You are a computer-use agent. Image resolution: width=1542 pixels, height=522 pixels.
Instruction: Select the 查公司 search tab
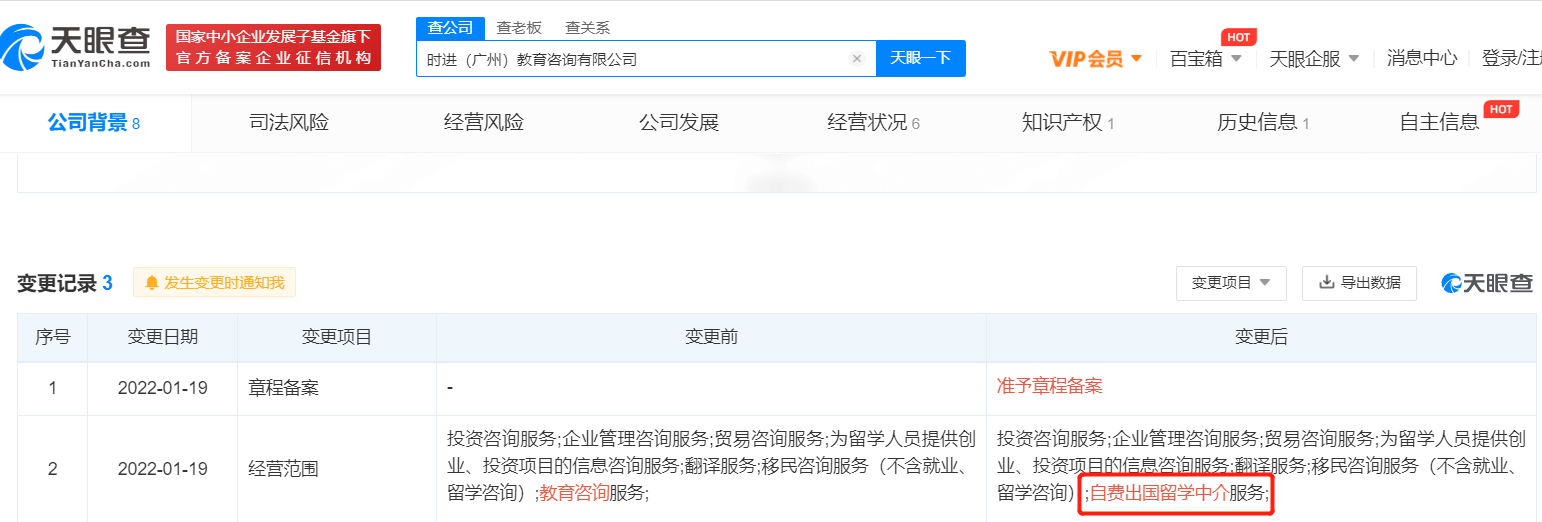click(450, 28)
